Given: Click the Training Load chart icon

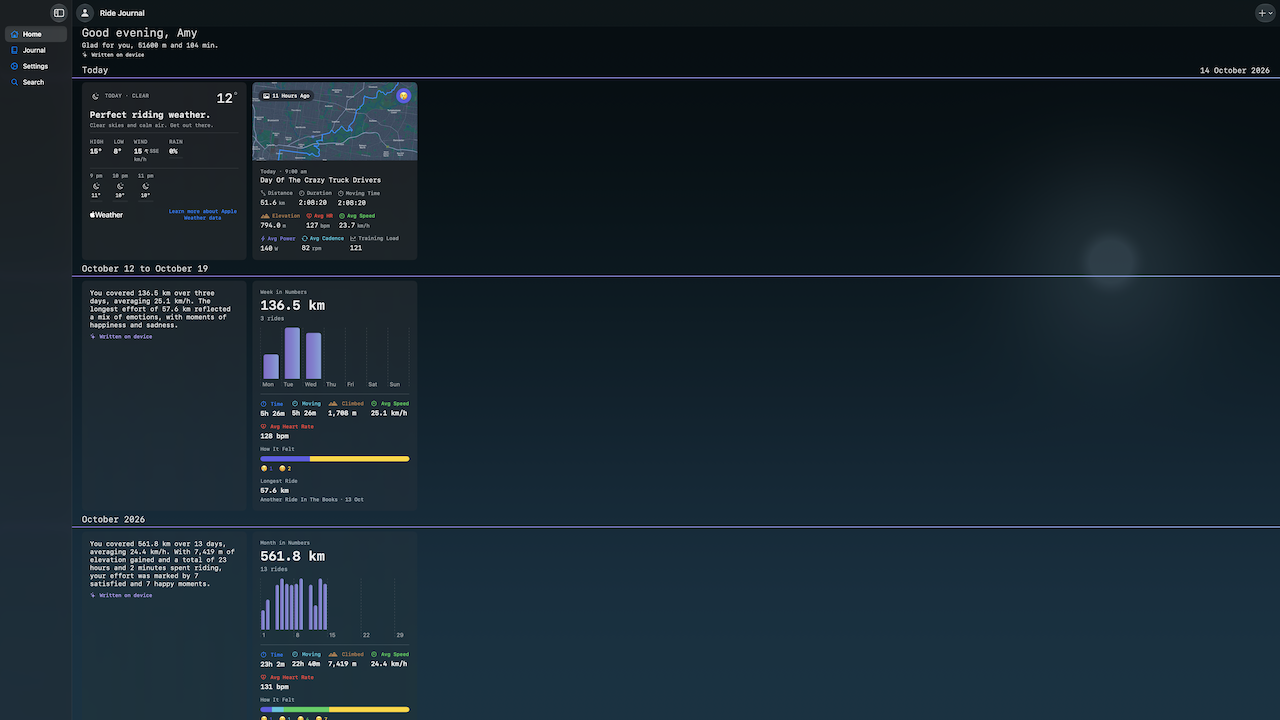Looking at the screenshot, I should pyautogui.click(x=353, y=238).
